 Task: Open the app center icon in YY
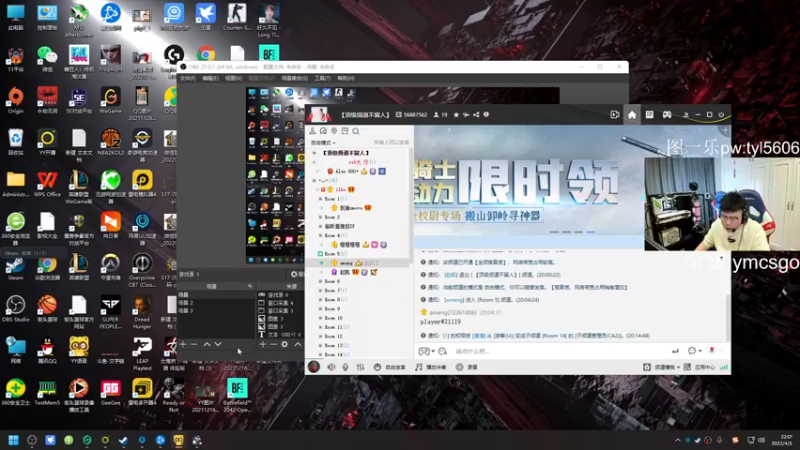click(699, 367)
